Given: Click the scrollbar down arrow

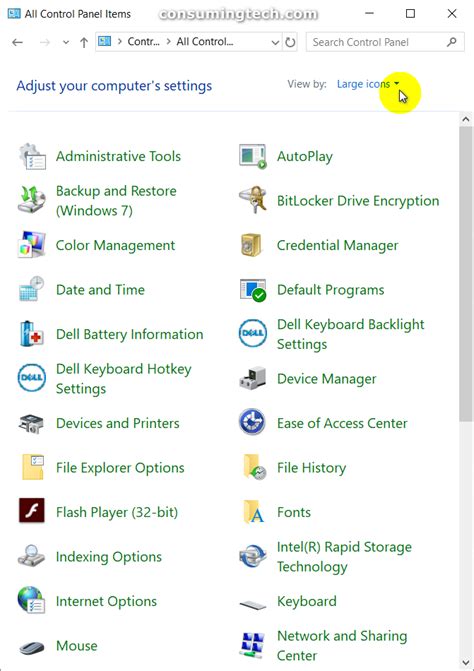Looking at the screenshot, I should pos(466,663).
